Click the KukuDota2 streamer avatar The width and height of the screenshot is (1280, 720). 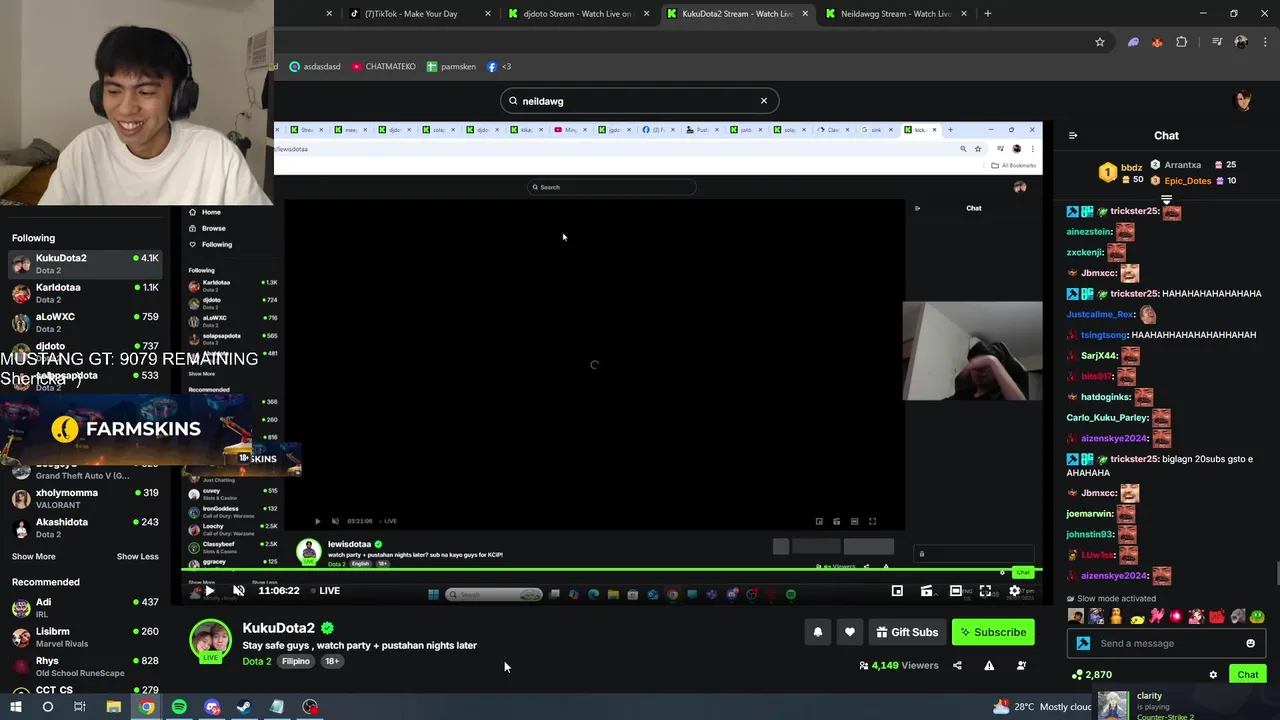point(210,641)
